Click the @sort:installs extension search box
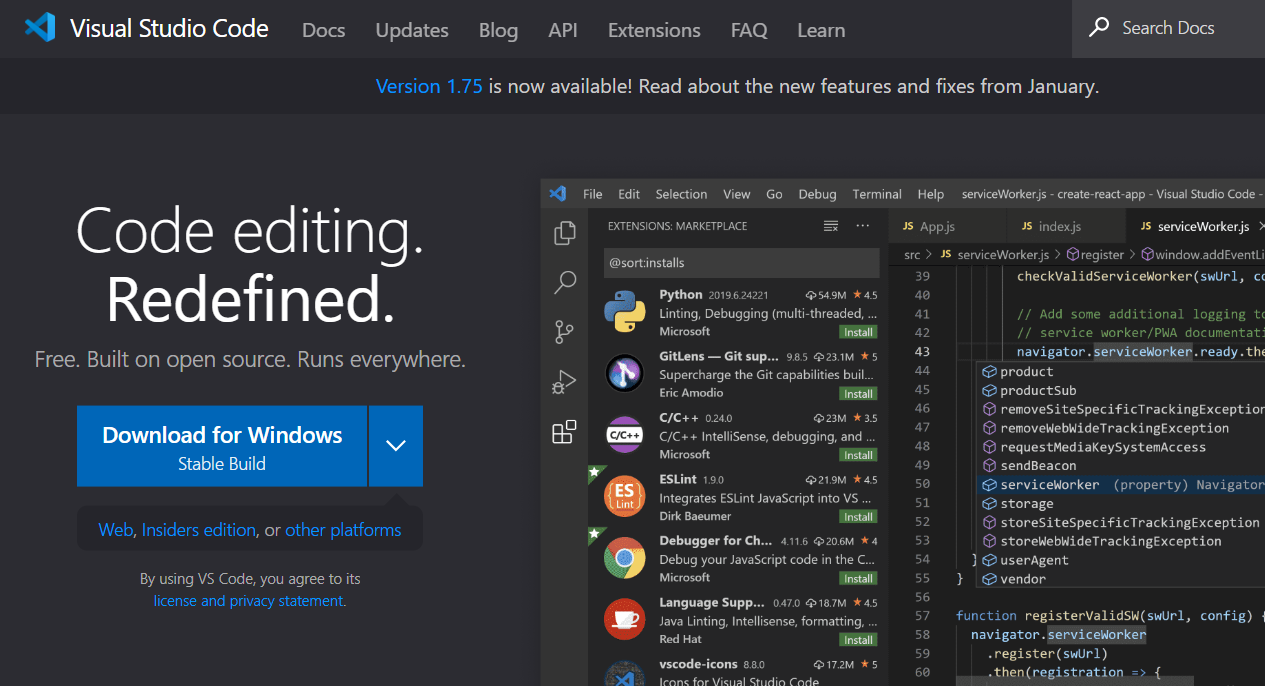Image resolution: width=1265 pixels, height=686 pixels. pos(742,263)
